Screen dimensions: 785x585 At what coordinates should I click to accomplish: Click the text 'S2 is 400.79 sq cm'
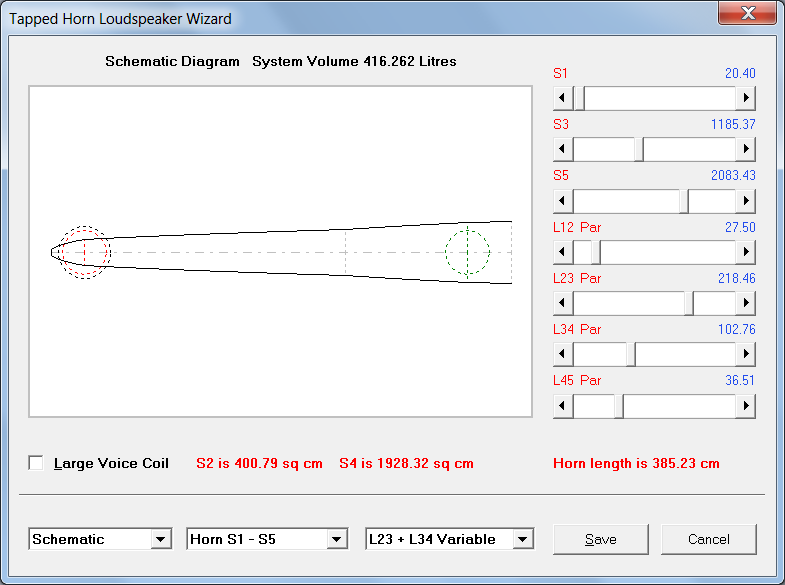pos(259,463)
